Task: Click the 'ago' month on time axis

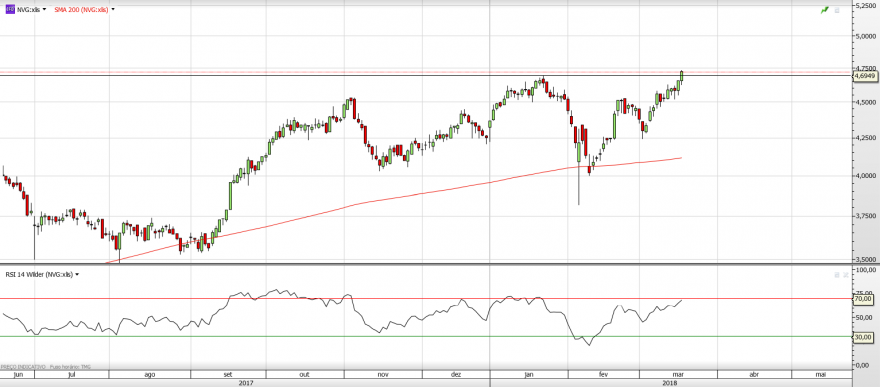Action: point(150,374)
